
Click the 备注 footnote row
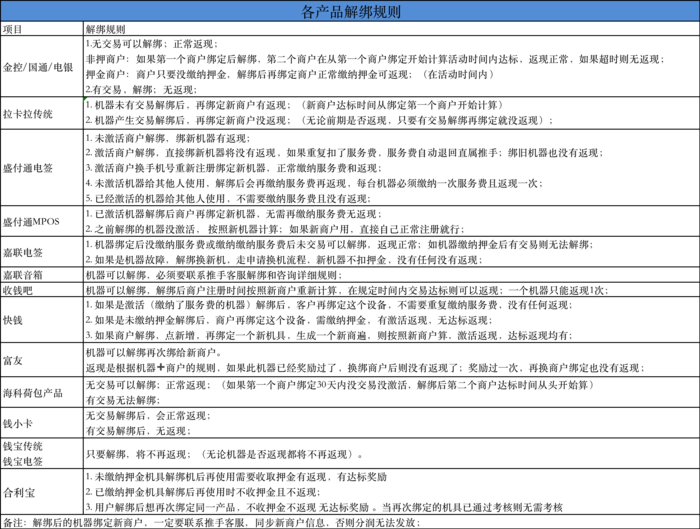(x=350, y=522)
